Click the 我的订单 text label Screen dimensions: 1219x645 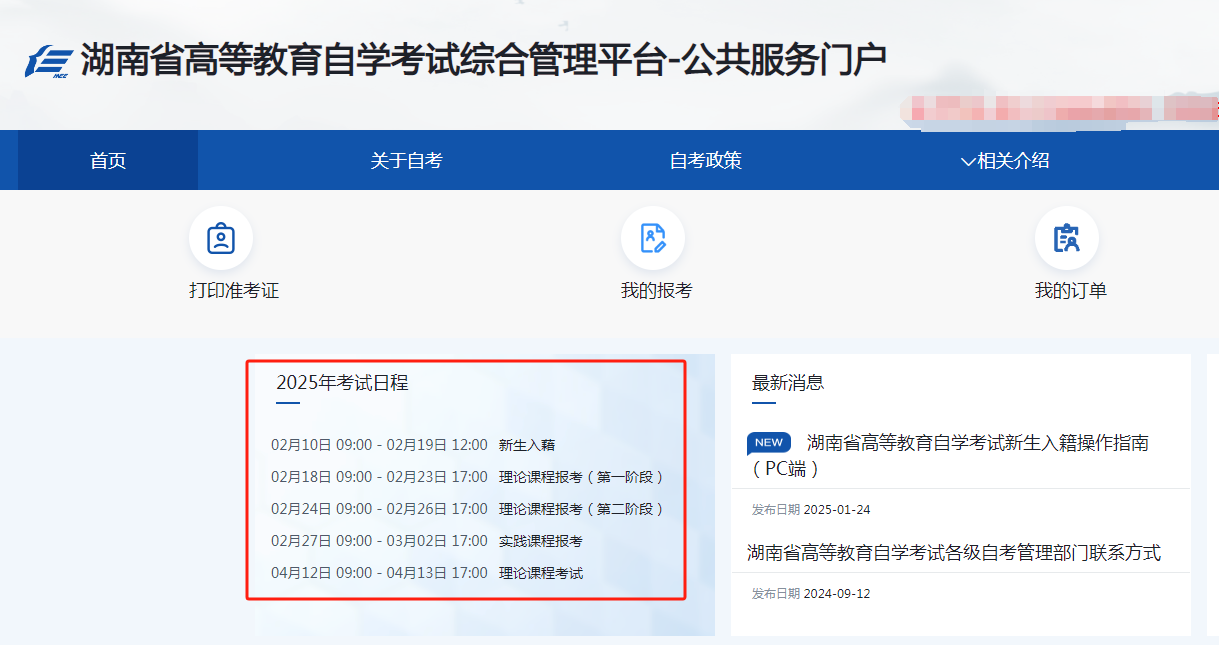point(1070,291)
